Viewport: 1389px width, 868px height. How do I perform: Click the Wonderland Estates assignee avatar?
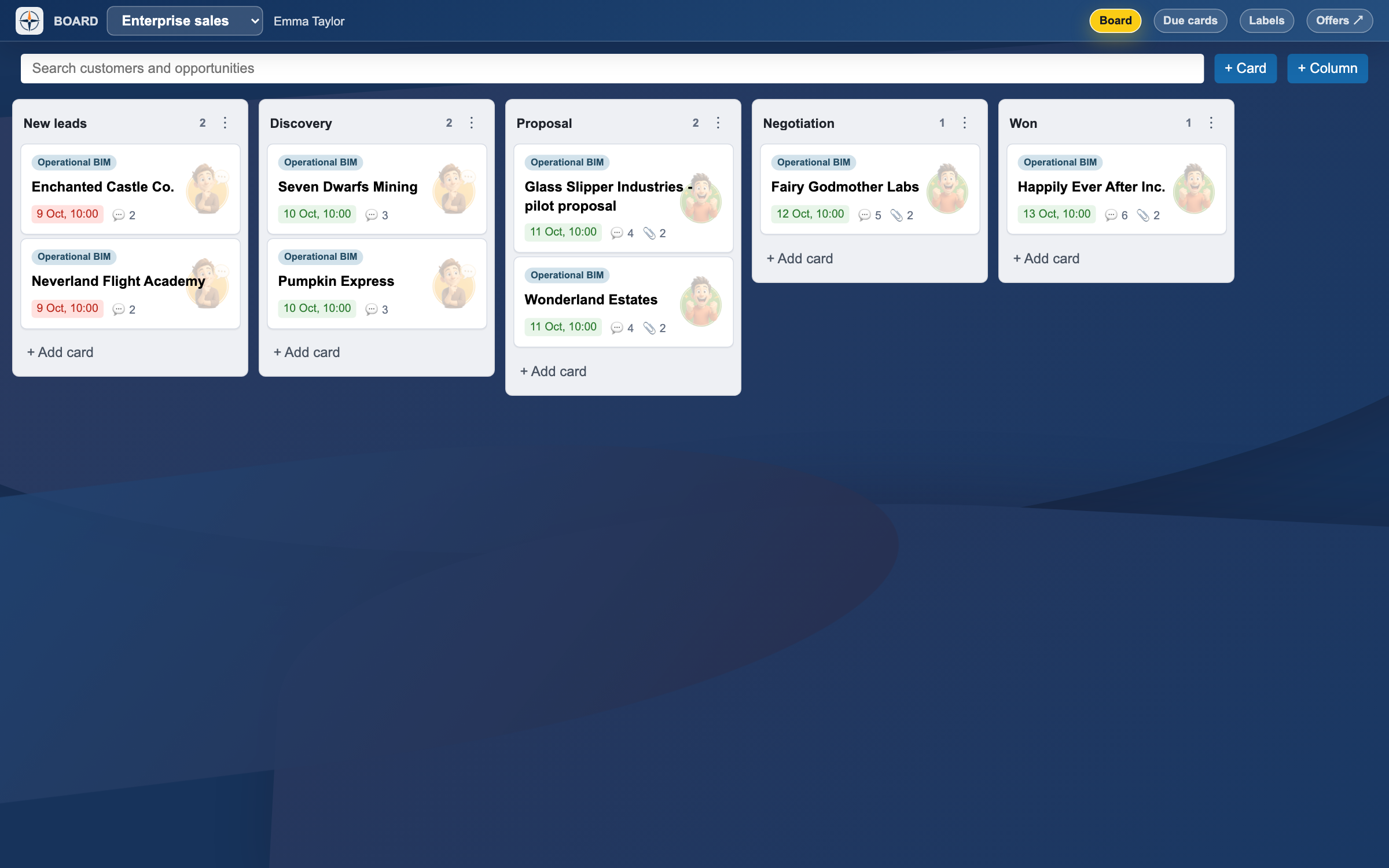click(701, 301)
